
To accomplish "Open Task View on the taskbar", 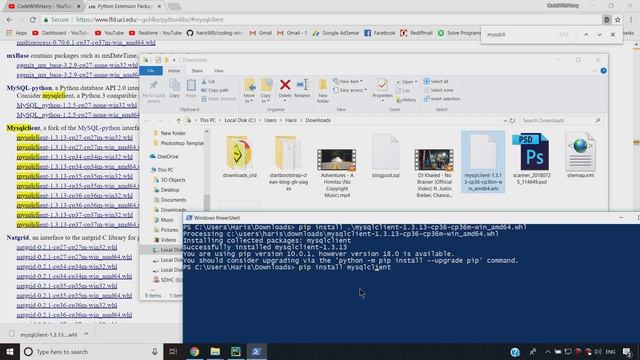I will tap(173, 351).
